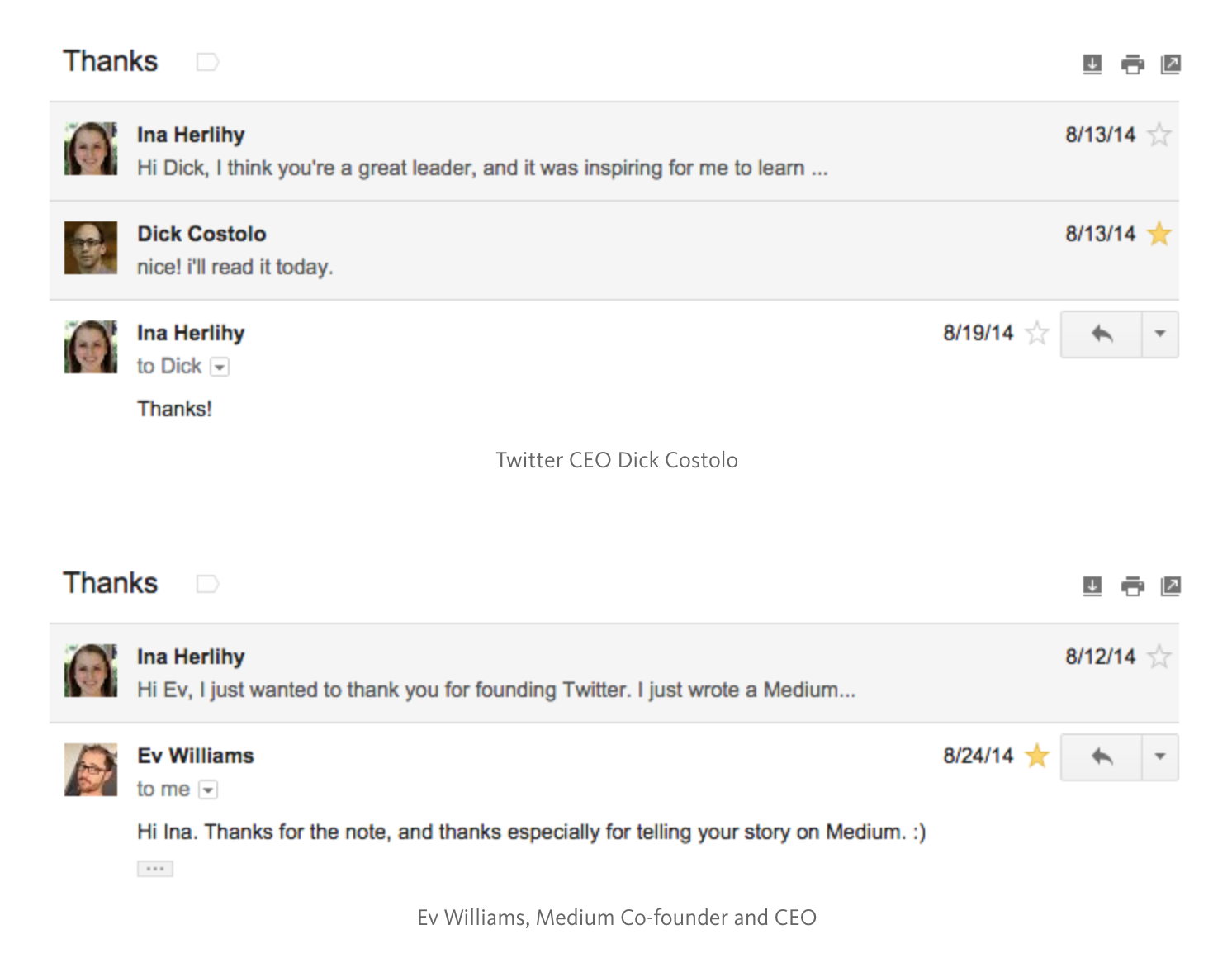The width and height of the screenshot is (1232, 958).
Task: Print the first Thanks email thread
Action: click(x=1132, y=64)
